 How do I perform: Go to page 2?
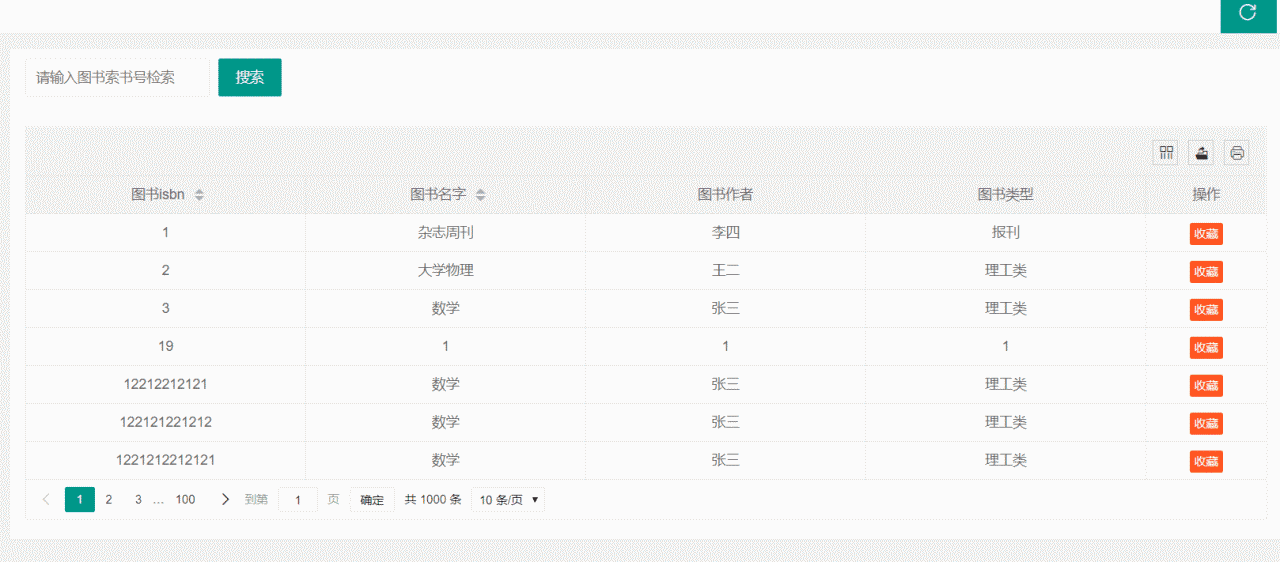(x=109, y=499)
